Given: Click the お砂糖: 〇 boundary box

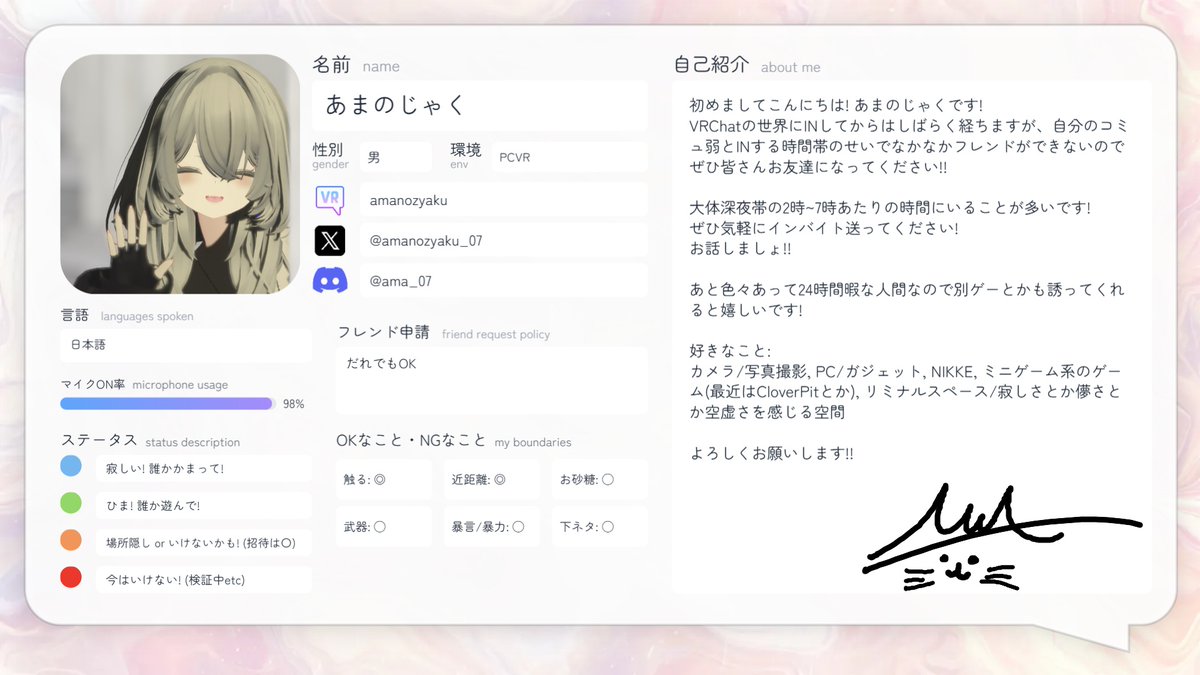Looking at the screenshot, I should click(x=599, y=480).
